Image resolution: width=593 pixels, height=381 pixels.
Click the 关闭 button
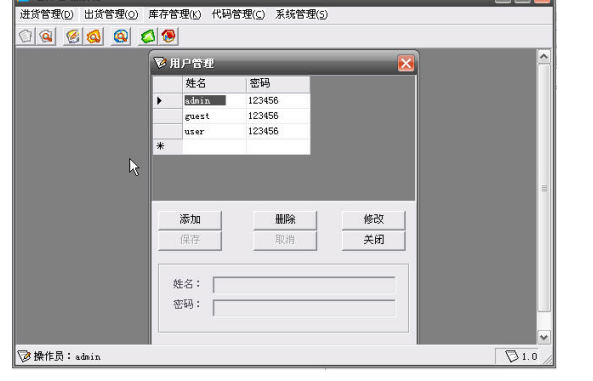(374, 240)
